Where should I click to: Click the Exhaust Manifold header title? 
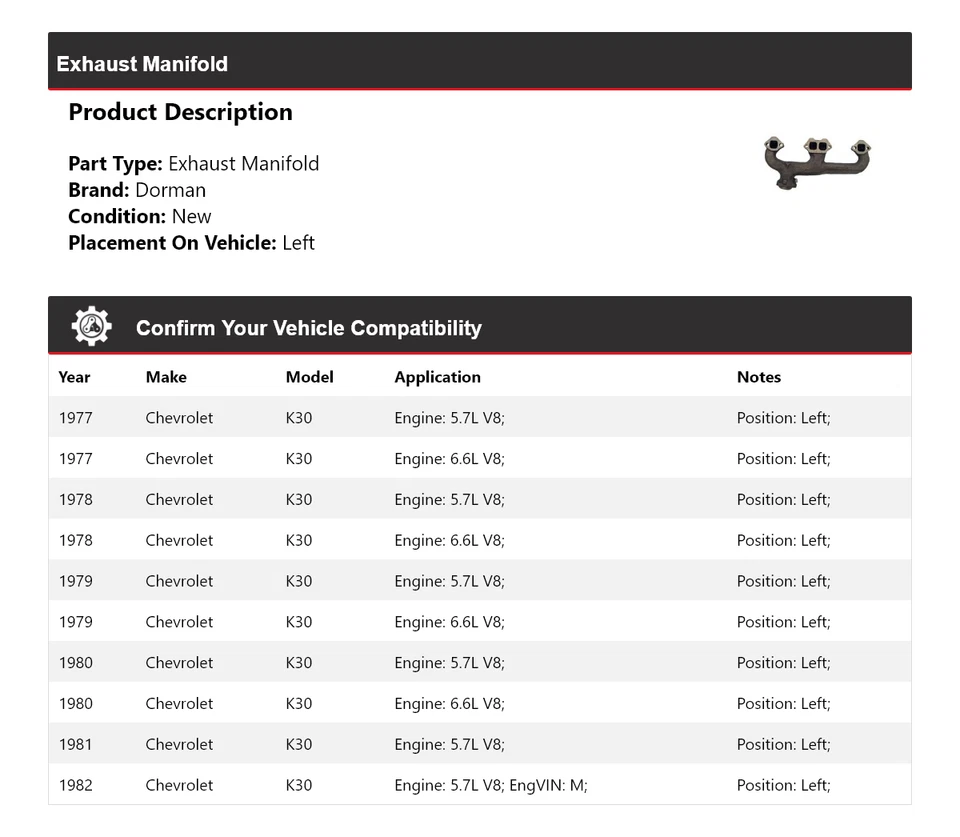click(x=142, y=64)
